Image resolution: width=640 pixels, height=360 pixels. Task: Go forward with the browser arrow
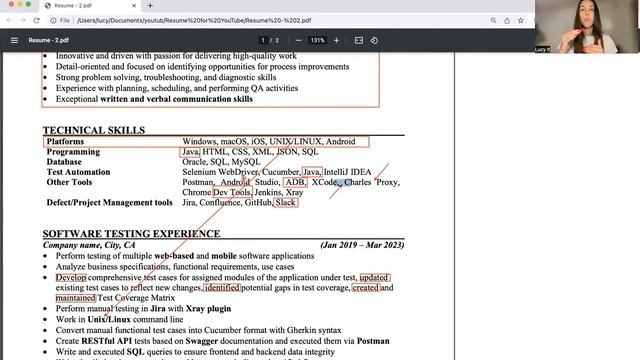click(x=23, y=20)
